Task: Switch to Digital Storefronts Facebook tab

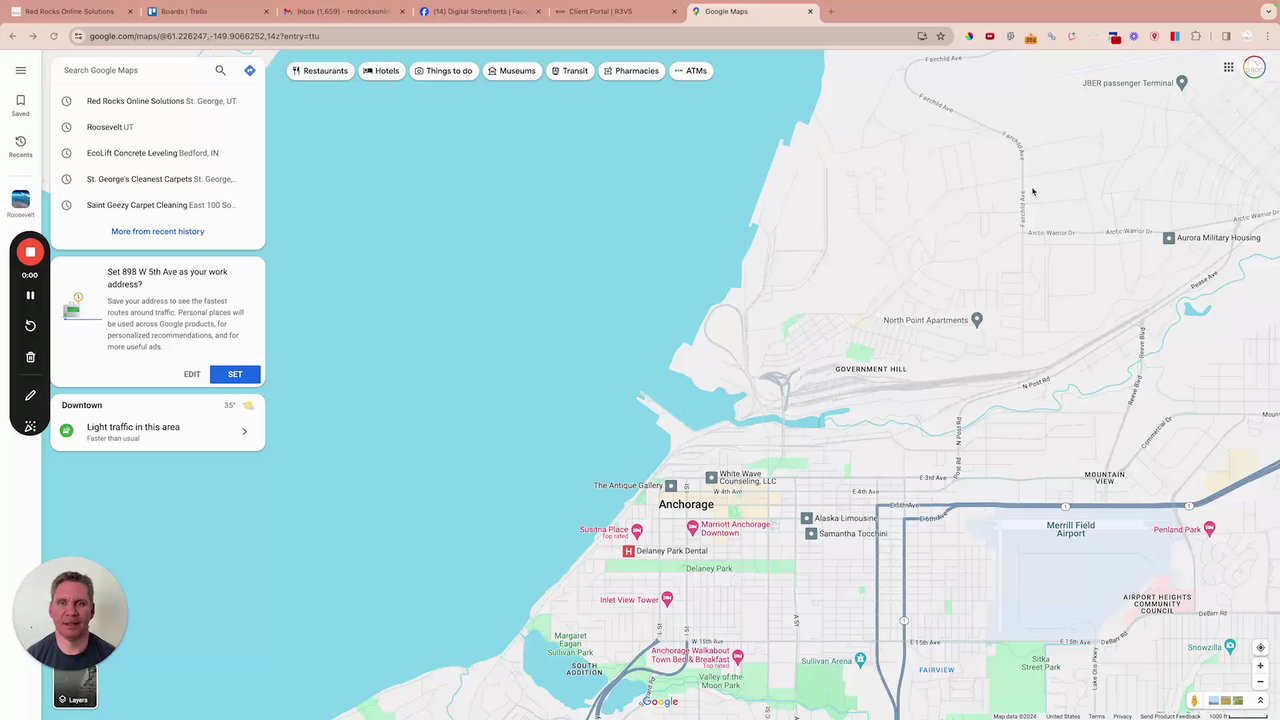Action: pos(478,12)
